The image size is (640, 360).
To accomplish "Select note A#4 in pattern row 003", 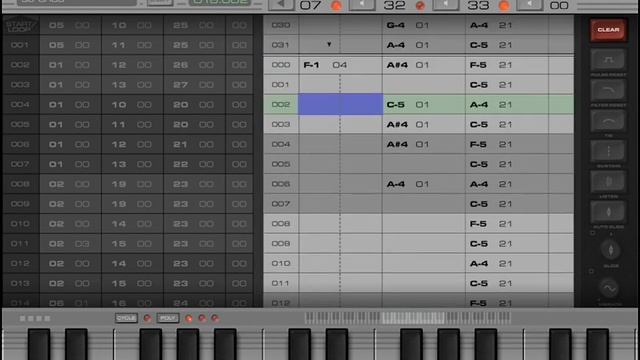I will click(x=397, y=124).
